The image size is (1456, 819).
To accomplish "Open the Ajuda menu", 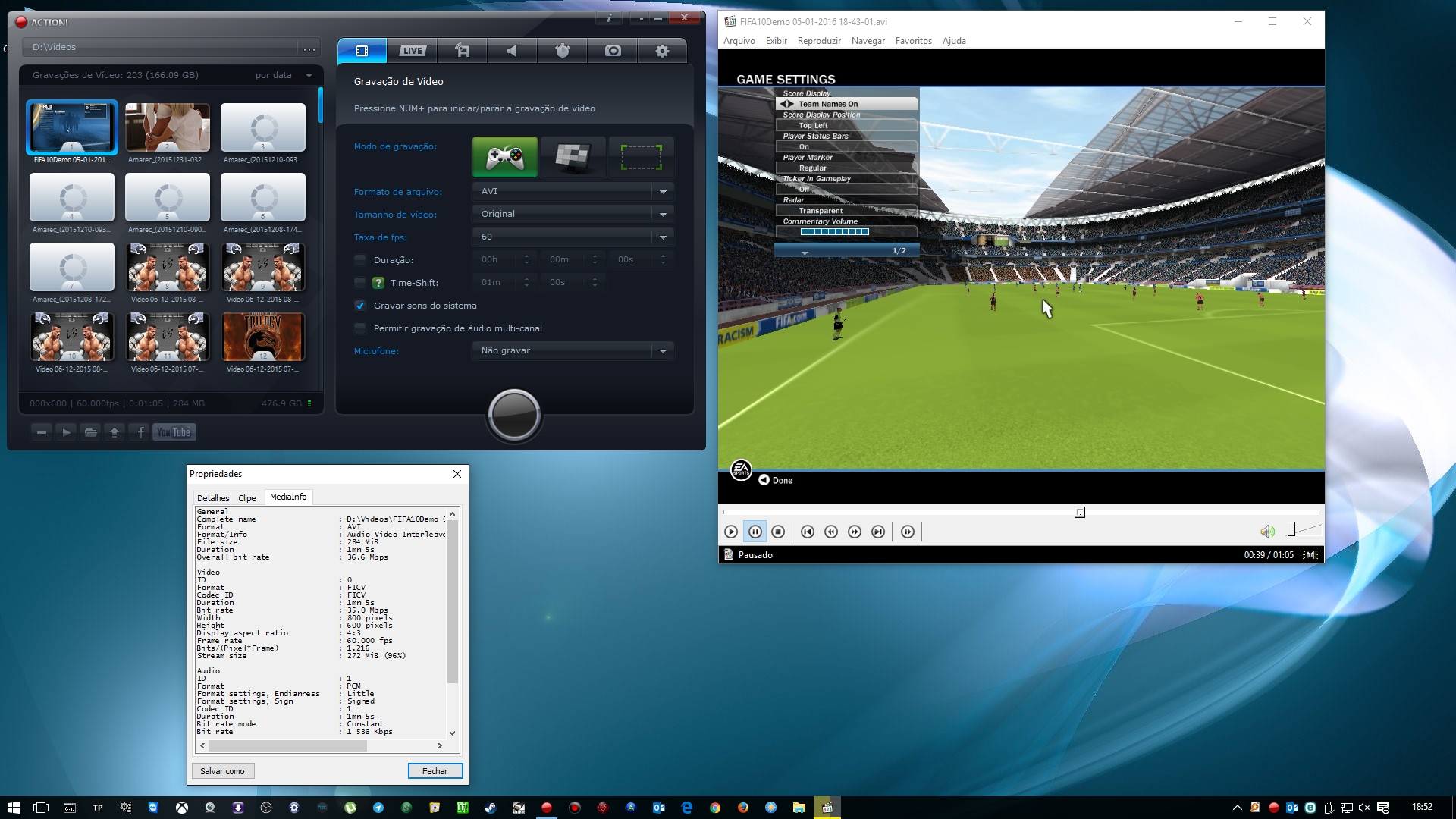I will (x=954, y=41).
